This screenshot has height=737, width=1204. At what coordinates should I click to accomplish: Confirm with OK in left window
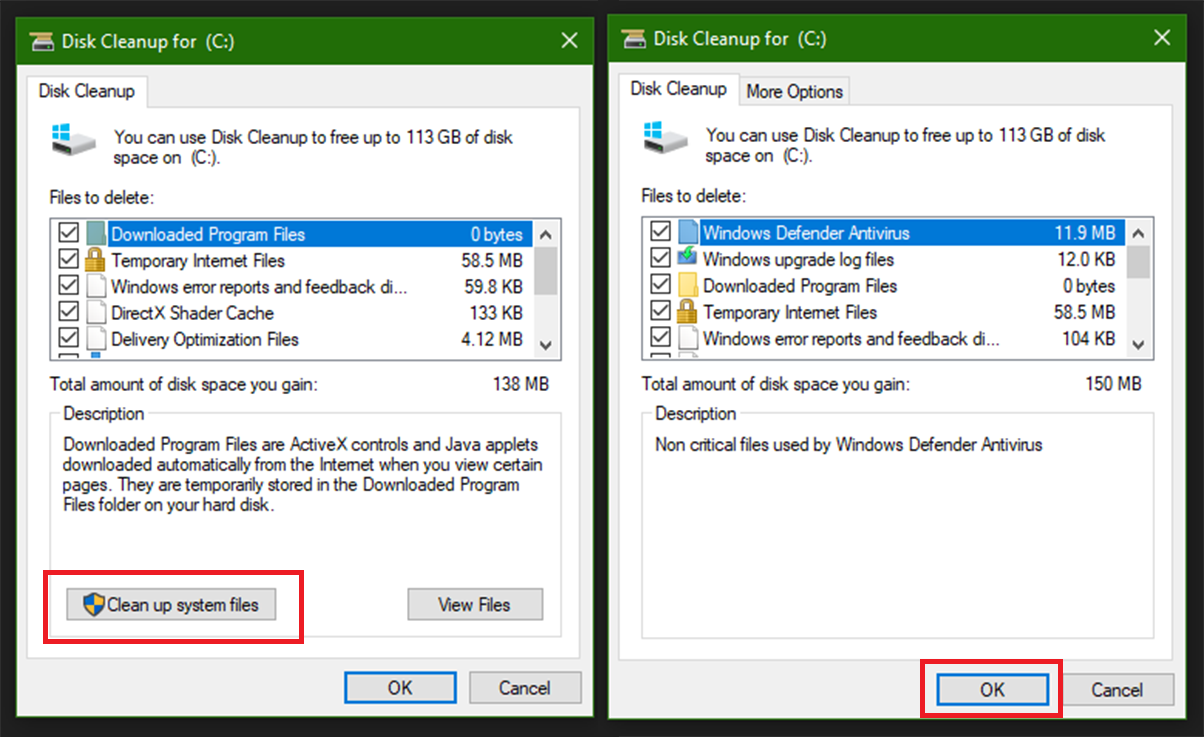coord(400,688)
